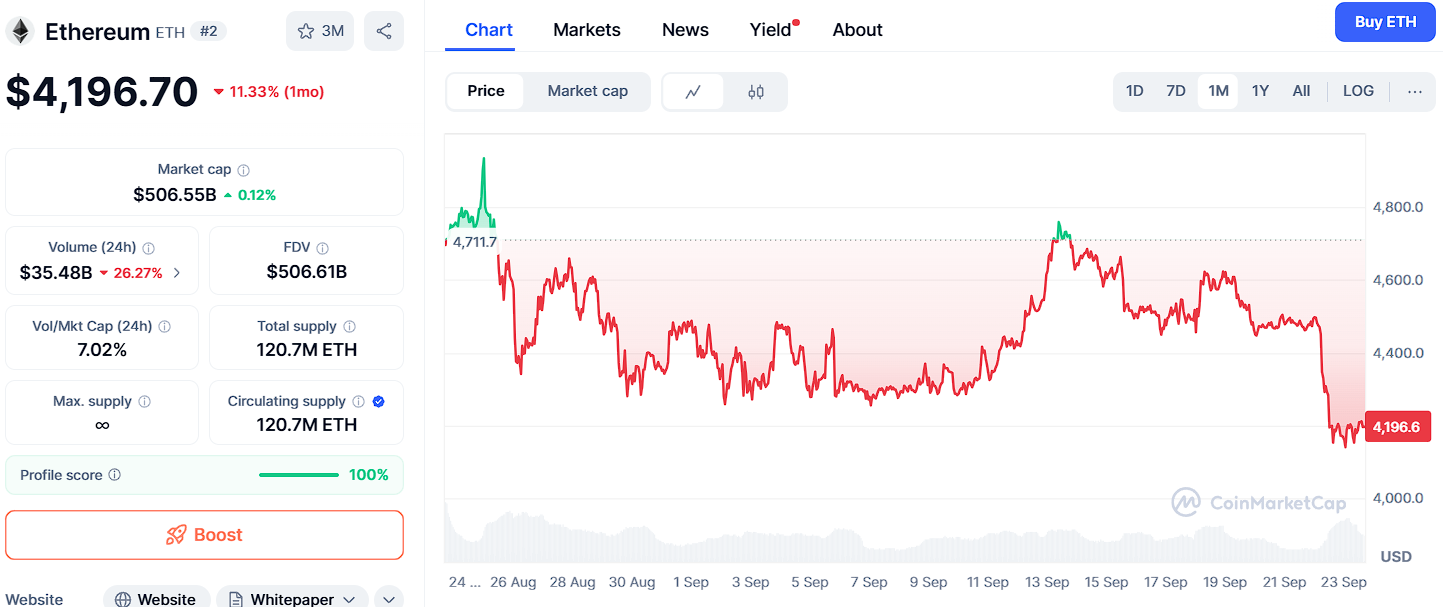Click the Market cap info icon

[x=243, y=170]
